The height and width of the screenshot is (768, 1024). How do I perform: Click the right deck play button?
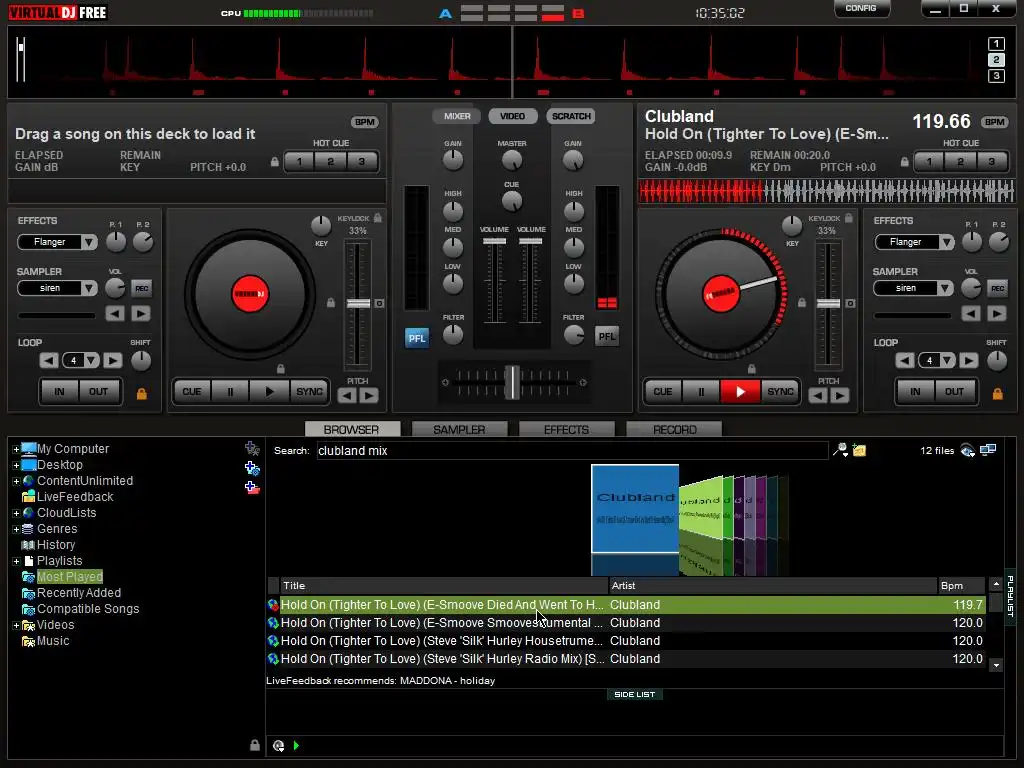tap(740, 392)
